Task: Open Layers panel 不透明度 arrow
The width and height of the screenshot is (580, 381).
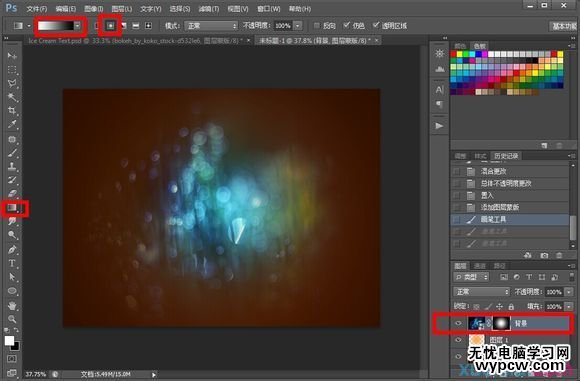Action: click(569, 292)
